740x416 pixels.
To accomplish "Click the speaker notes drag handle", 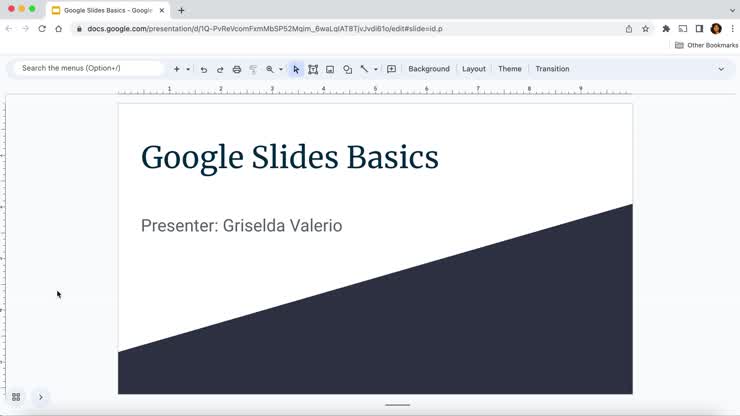I will point(397,405).
